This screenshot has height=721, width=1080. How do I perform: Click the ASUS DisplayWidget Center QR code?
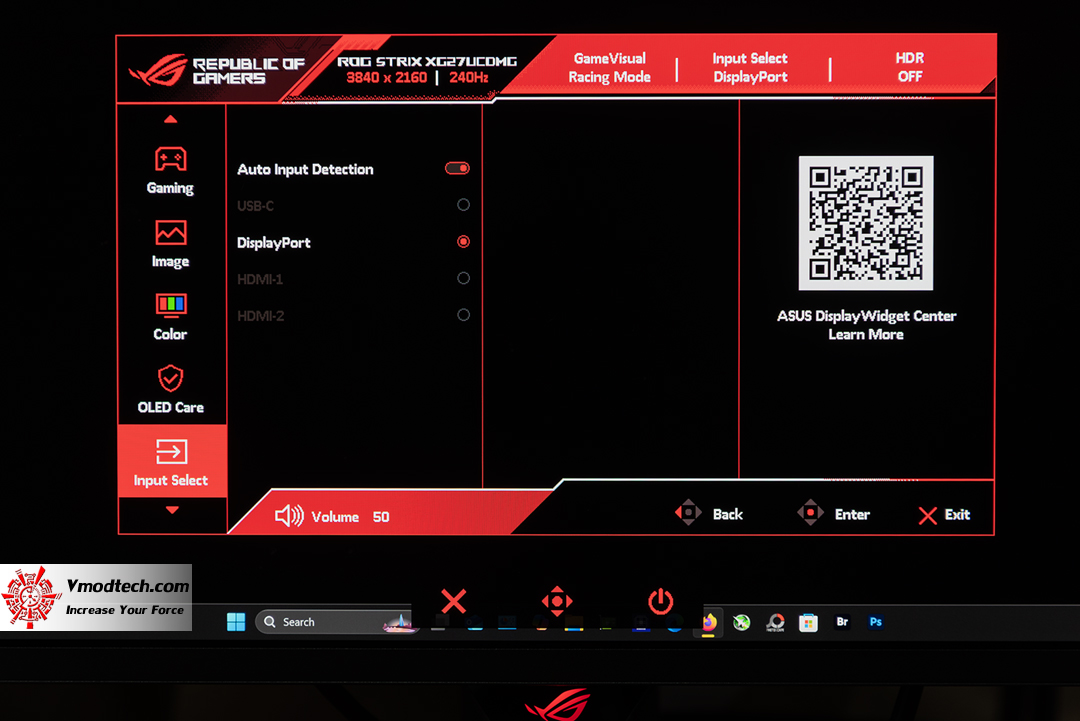pyautogui.click(x=866, y=223)
